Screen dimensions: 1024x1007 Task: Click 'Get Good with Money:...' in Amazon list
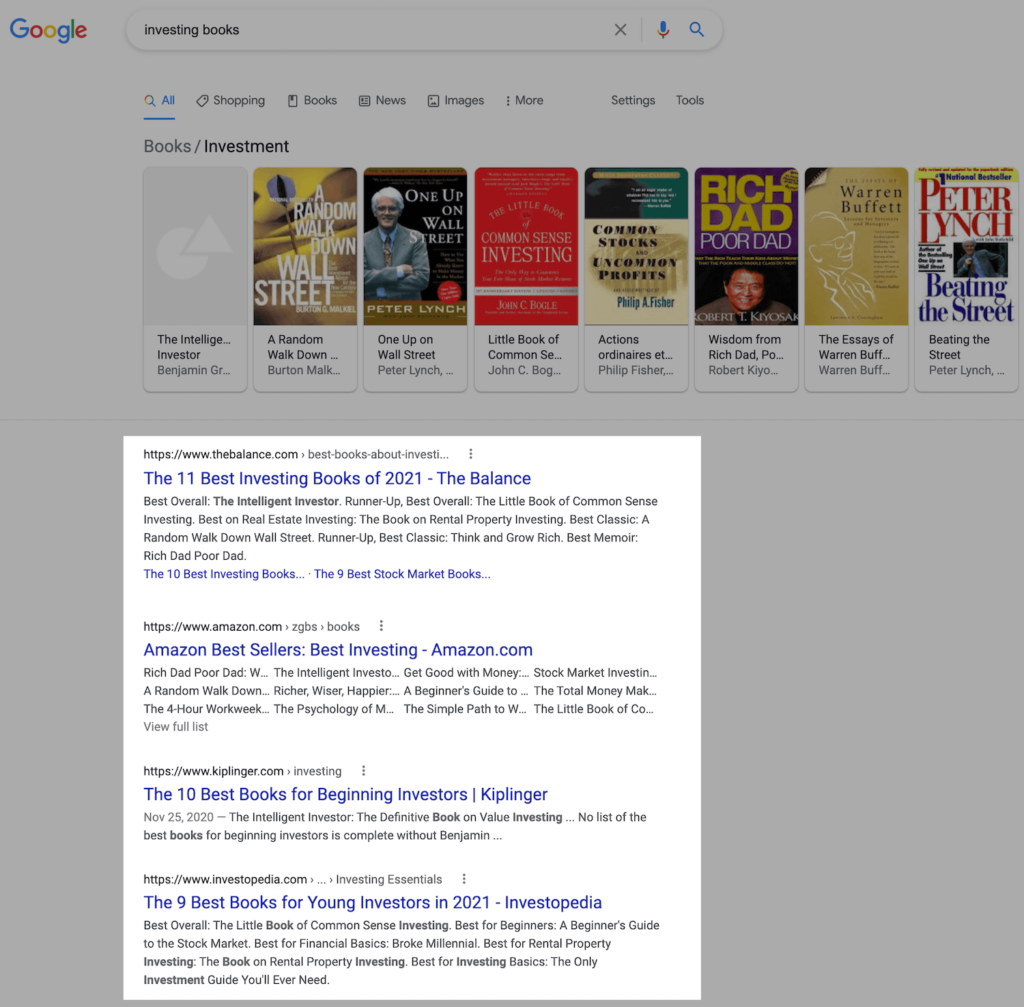pyautogui.click(x=466, y=673)
